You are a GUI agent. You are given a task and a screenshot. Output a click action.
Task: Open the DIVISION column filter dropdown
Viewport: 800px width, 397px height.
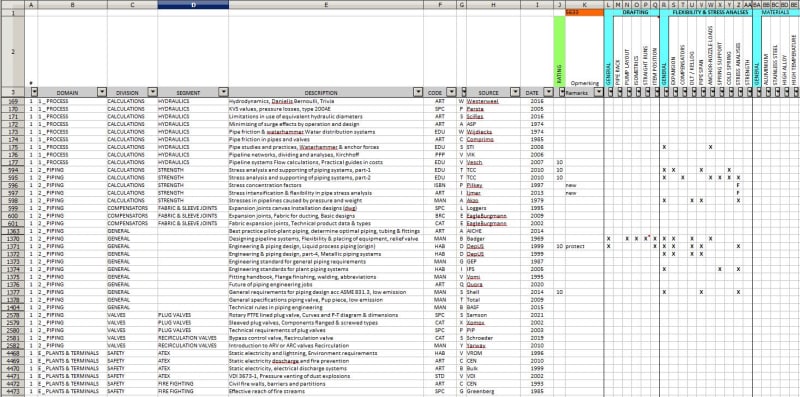(x=153, y=92)
